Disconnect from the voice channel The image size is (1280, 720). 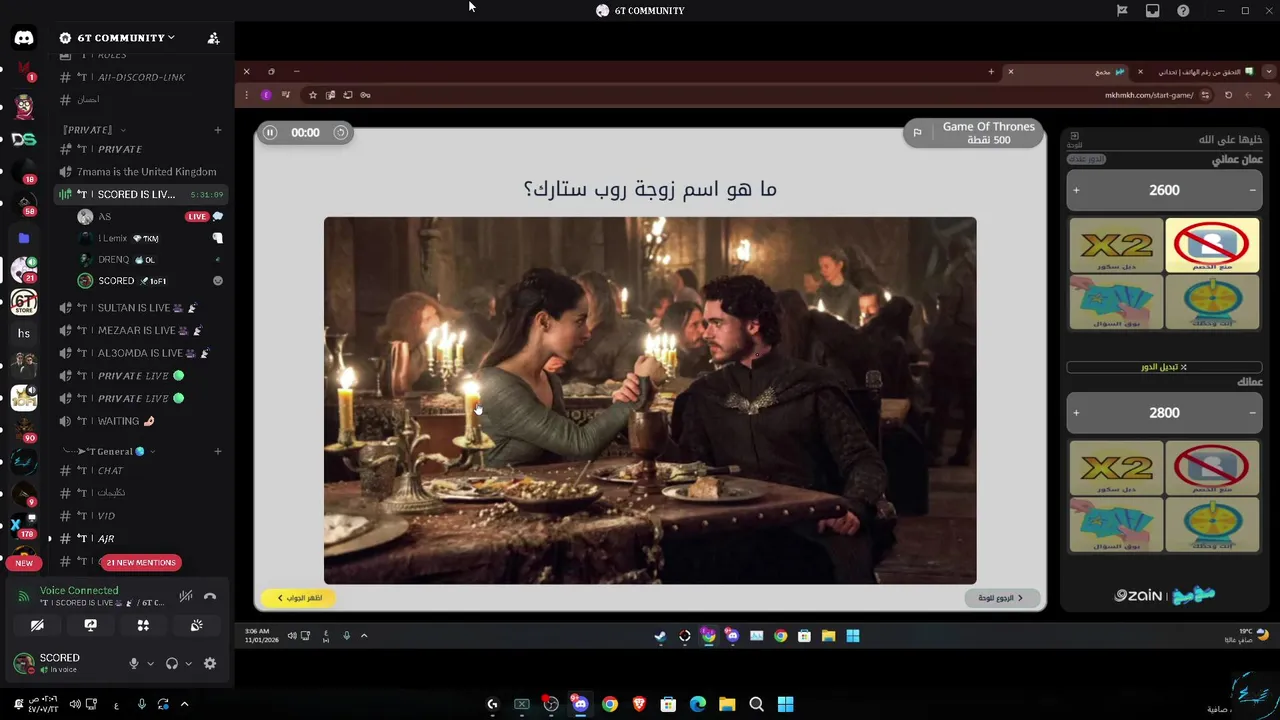(x=210, y=596)
